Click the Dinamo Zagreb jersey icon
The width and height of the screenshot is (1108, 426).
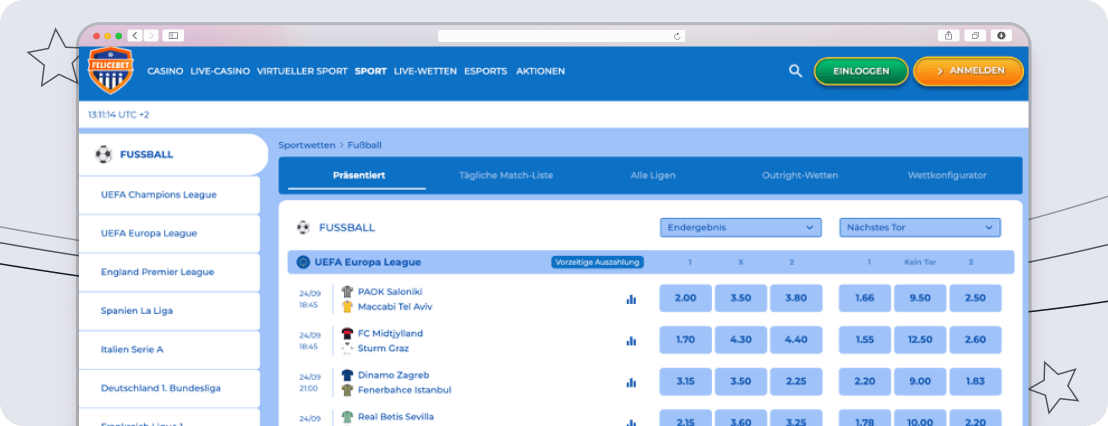coord(347,375)
